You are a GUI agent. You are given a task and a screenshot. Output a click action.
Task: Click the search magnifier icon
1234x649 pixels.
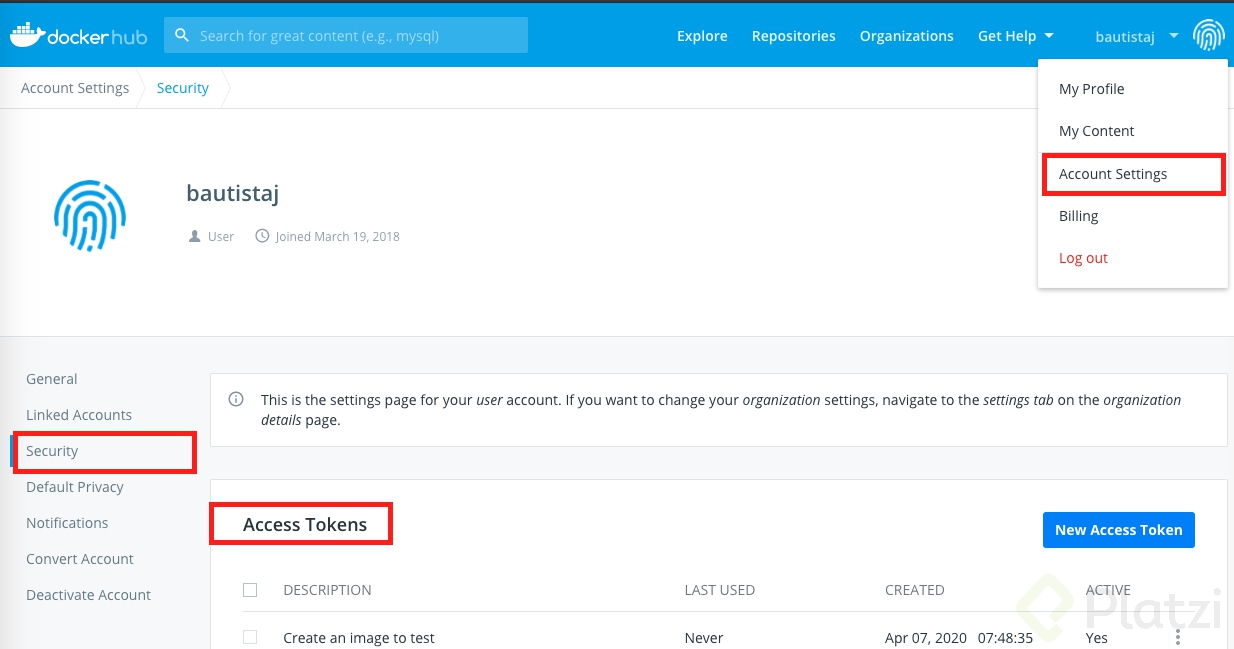click(182, 34)
